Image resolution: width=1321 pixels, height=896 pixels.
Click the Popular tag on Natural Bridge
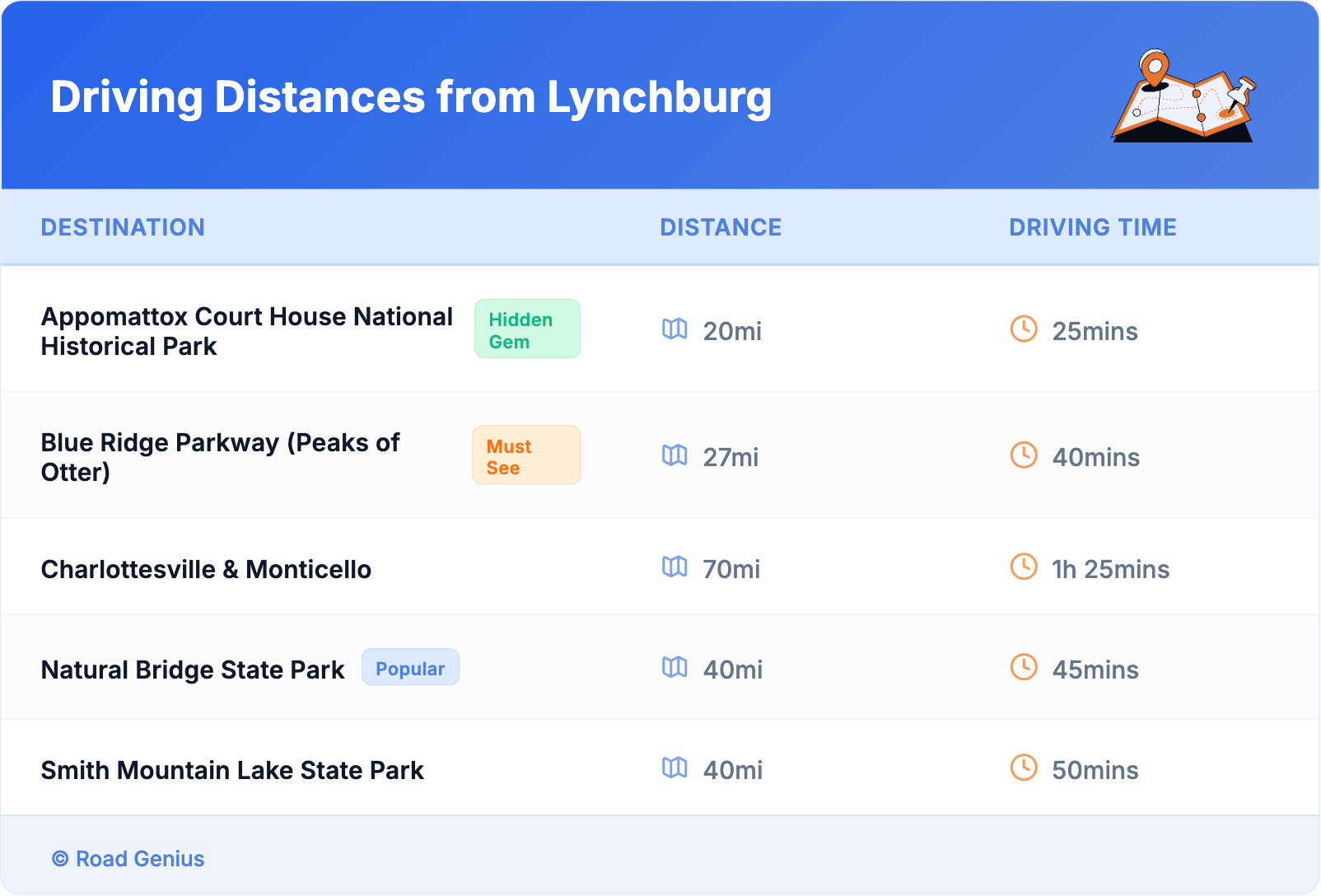410,668
